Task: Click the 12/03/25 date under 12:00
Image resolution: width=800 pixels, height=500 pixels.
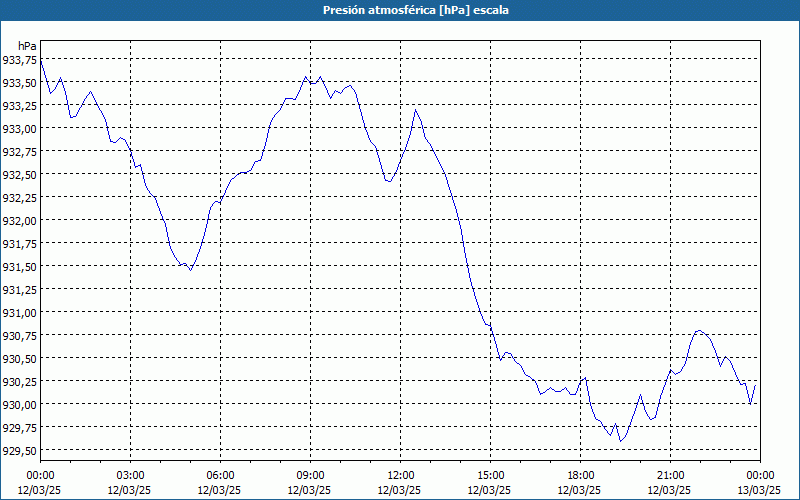Action: click(x=401, y=490)
